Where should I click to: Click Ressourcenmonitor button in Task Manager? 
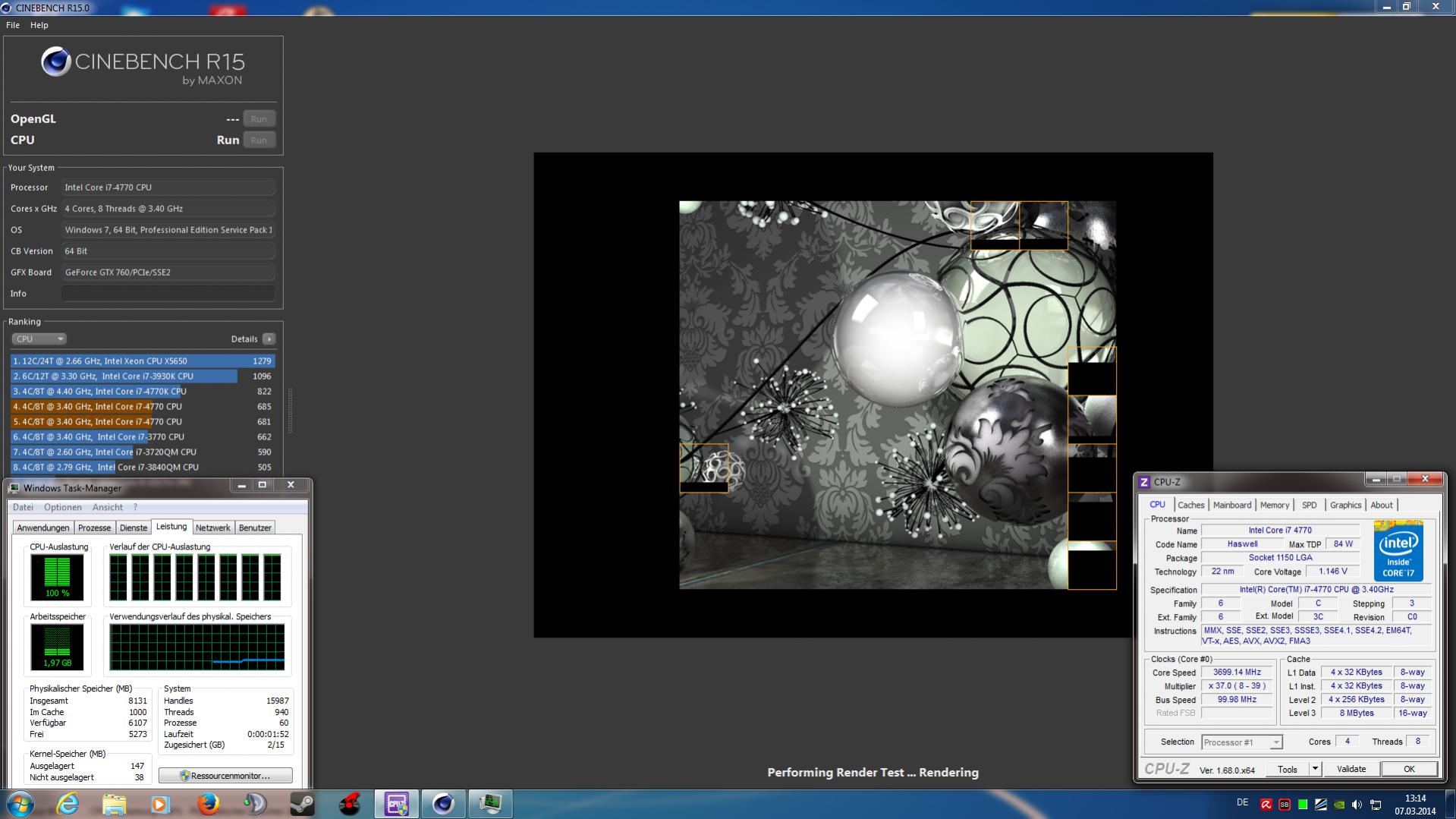pos(225,776)
